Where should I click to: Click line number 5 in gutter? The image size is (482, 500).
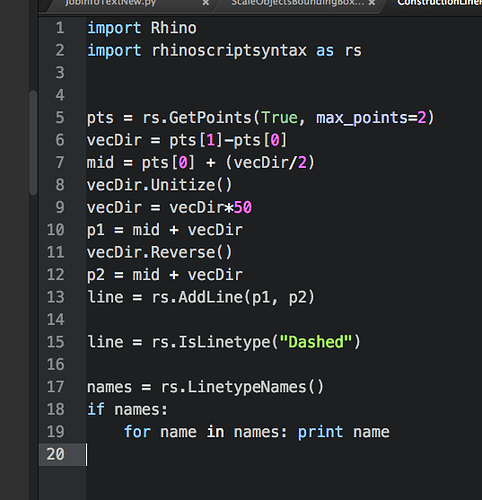pos(60,118)
